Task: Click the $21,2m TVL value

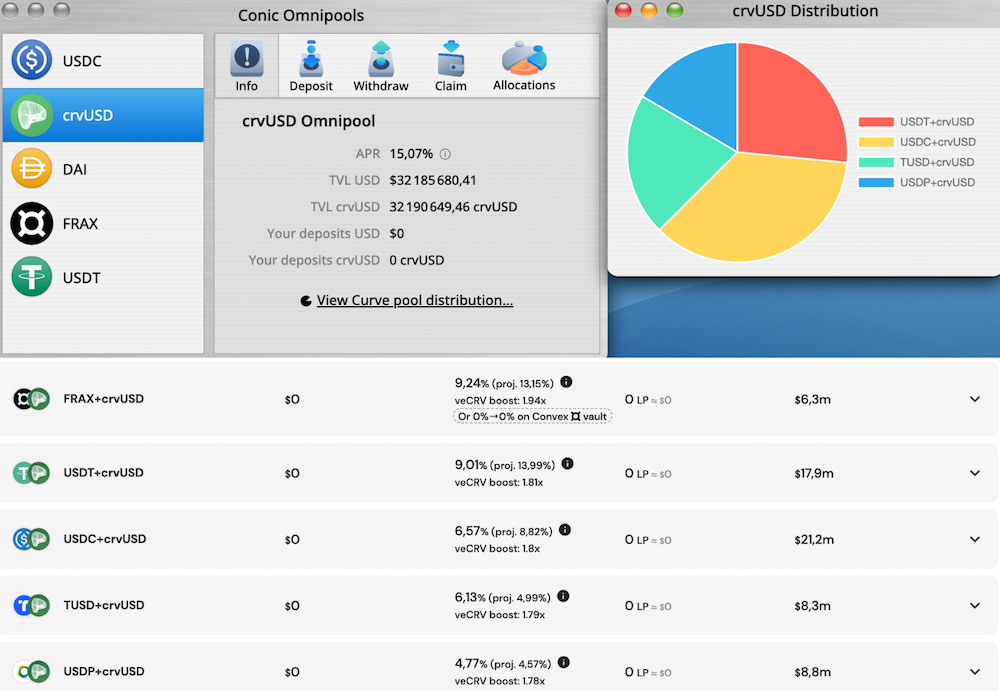Action: 814,540
